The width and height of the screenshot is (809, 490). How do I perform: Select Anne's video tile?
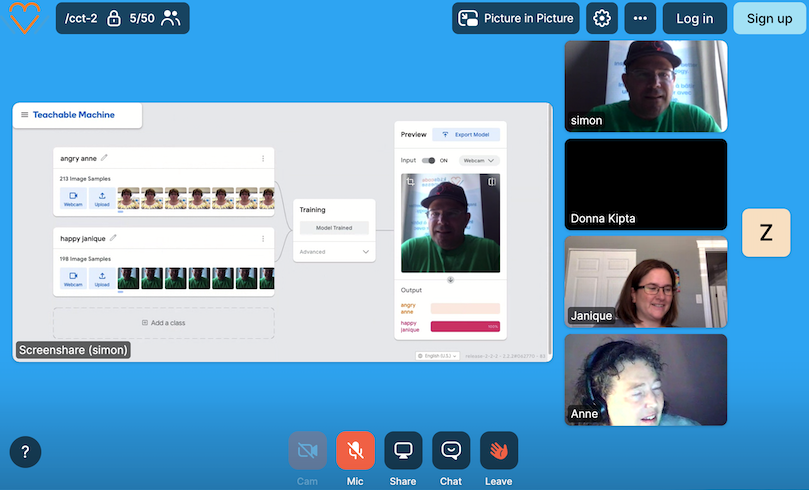click(x=646, y=380)
